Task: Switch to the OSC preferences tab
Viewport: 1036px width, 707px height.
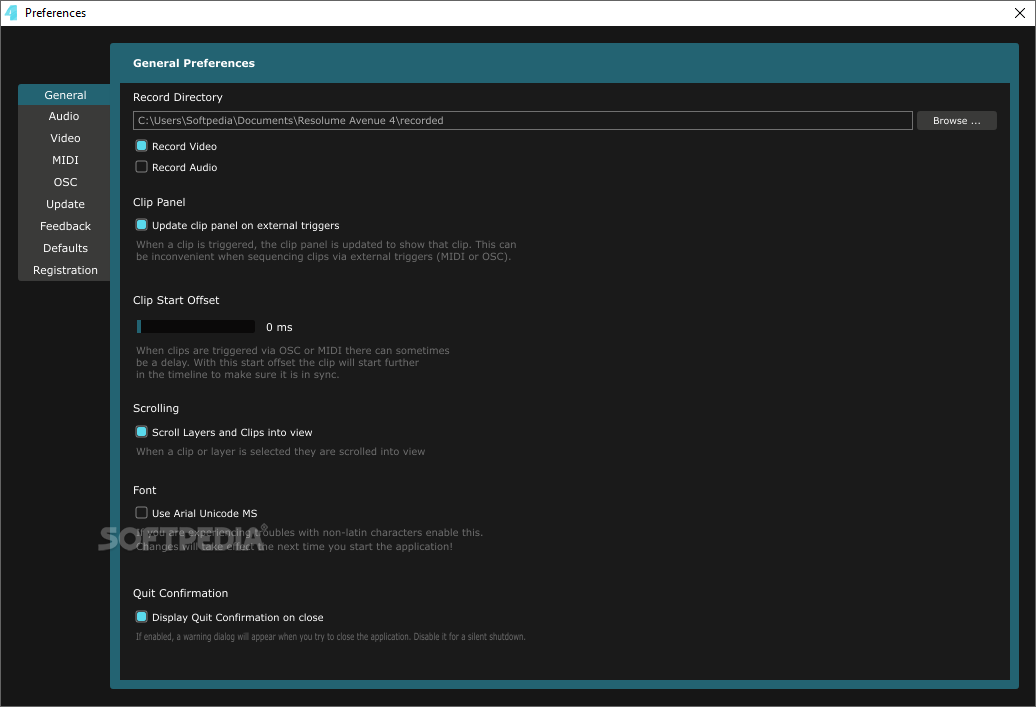Action: tap(65, 182)
